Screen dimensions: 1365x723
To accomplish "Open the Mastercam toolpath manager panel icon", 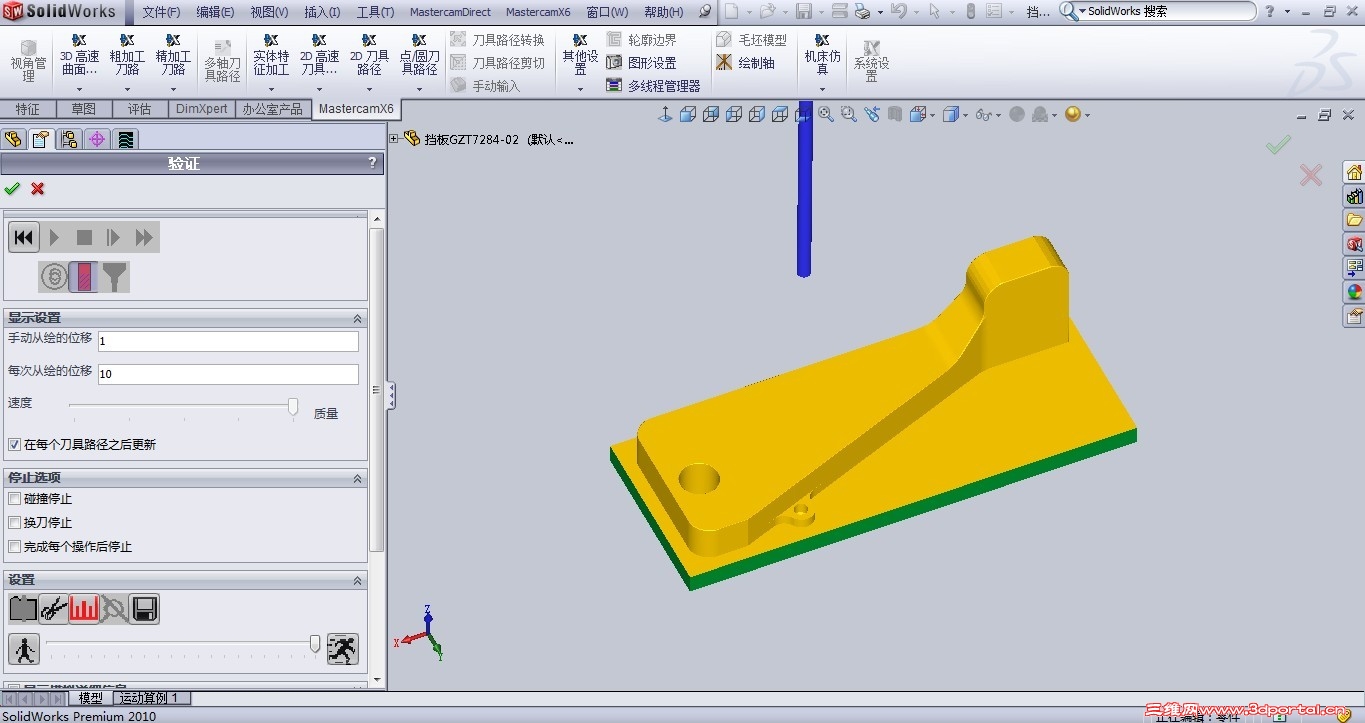I will 125,139.
